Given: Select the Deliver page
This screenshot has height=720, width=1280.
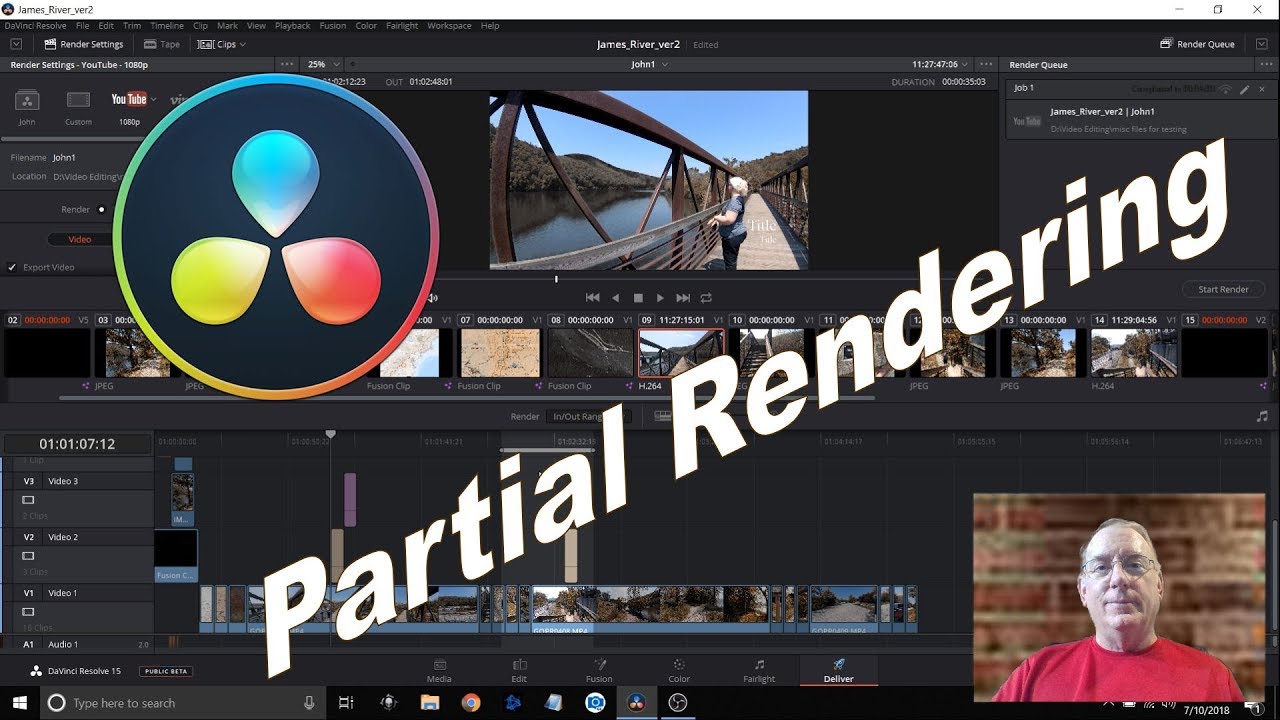Looking at the screenshot, I should pos(839,670).
